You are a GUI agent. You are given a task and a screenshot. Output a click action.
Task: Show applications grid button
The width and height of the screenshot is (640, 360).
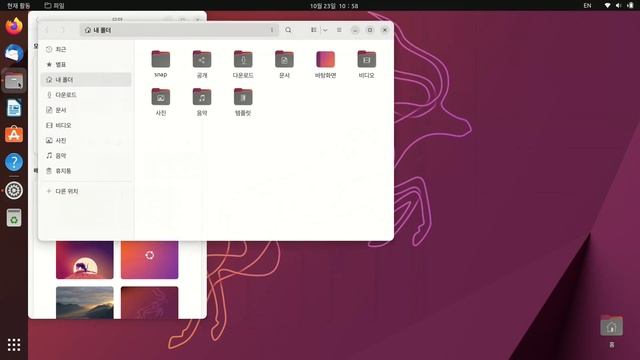[x=14, y=345]
